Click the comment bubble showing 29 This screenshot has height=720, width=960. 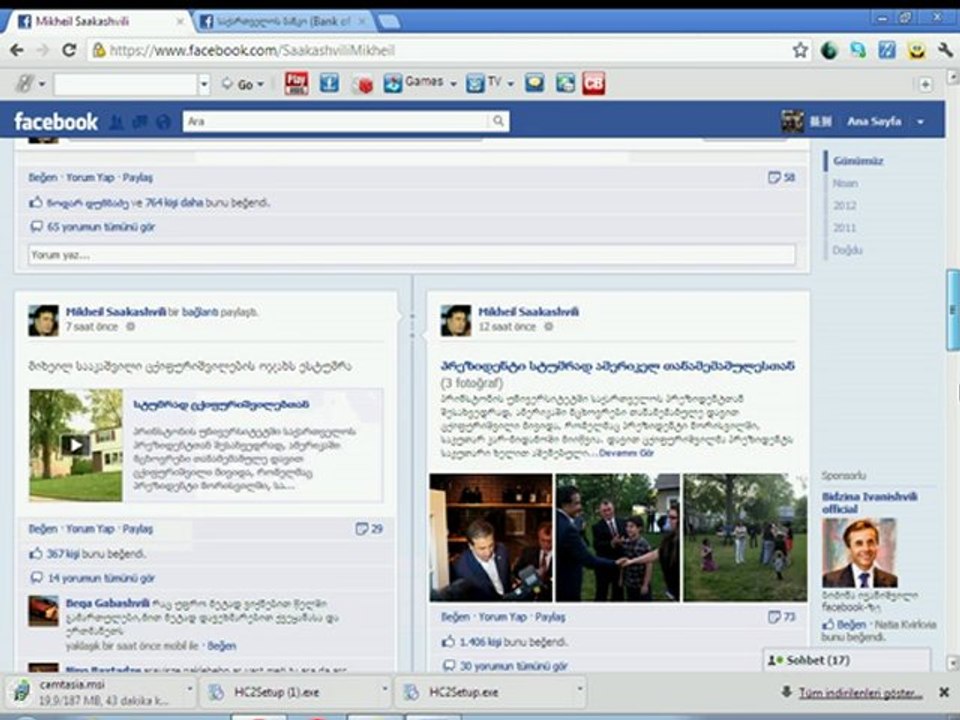point(369,528)
